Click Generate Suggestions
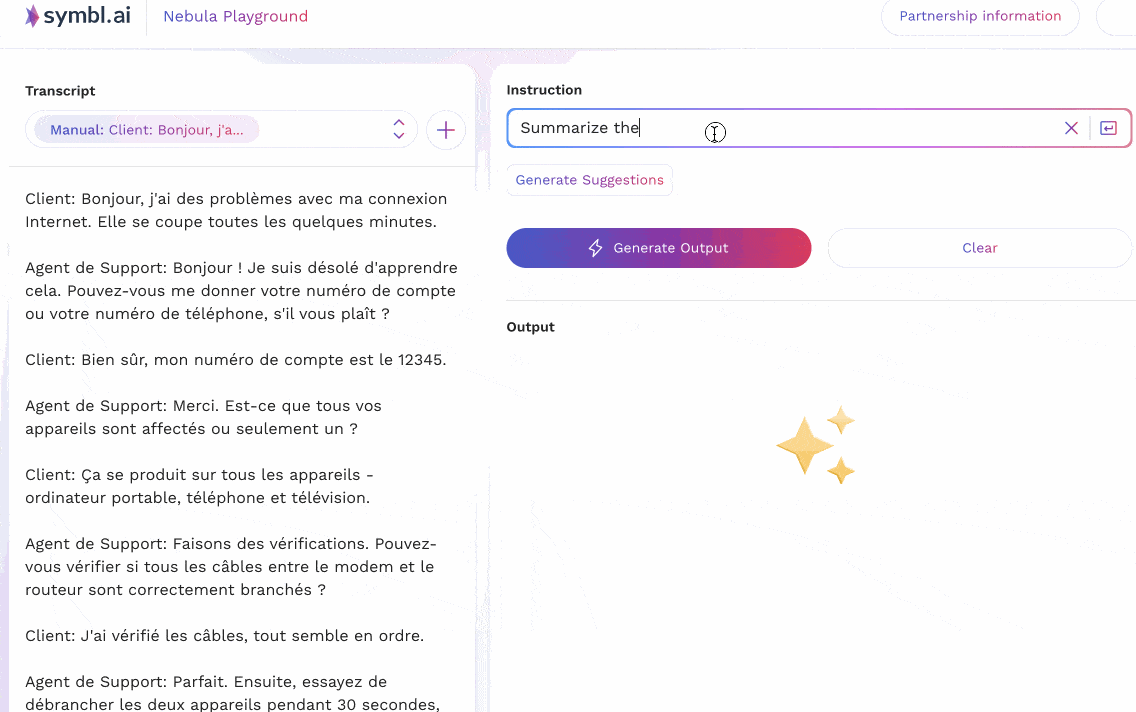The image size is (1136, 712). tap(589, 180)
